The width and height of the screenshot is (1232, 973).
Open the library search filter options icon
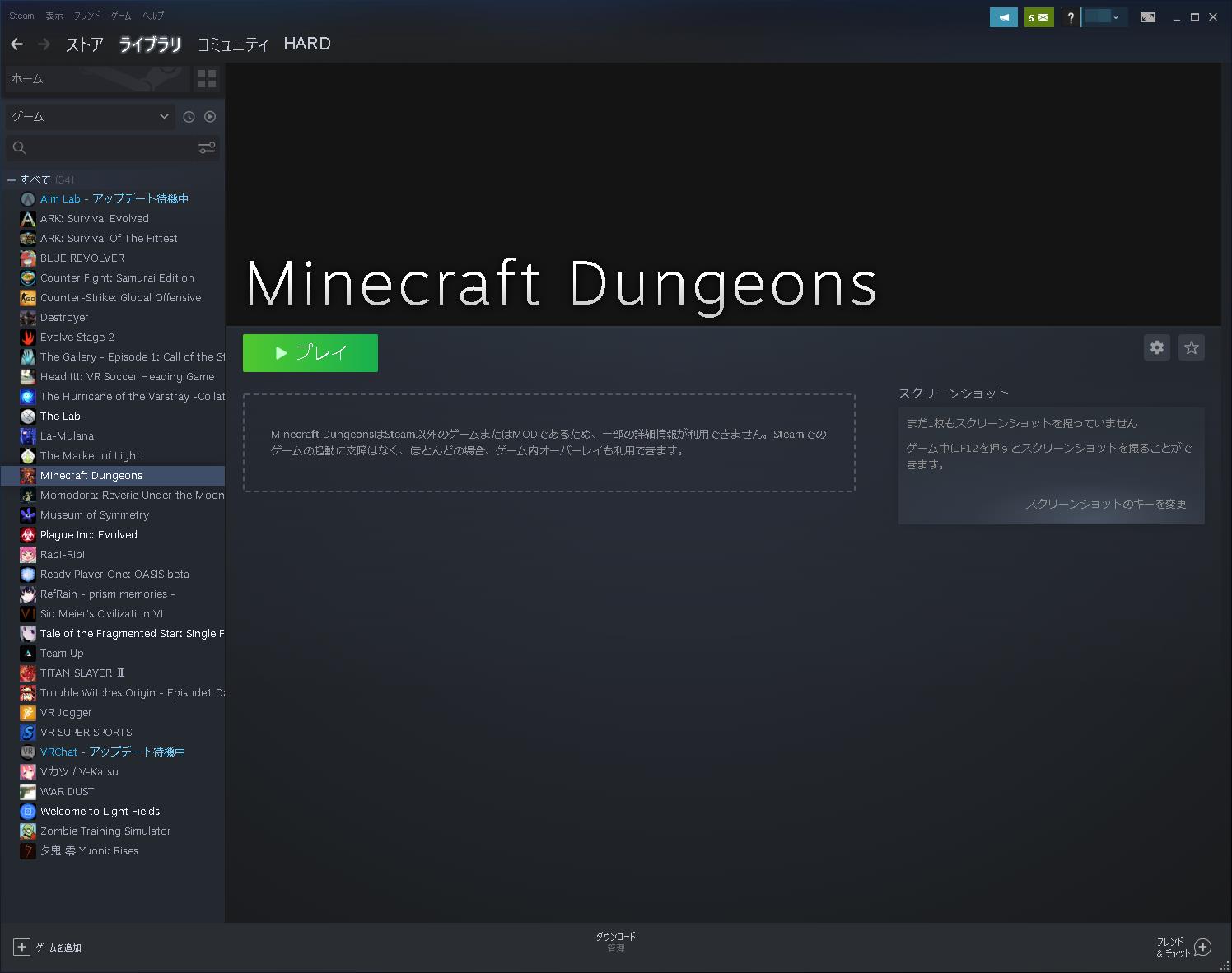tap(206, 148)
